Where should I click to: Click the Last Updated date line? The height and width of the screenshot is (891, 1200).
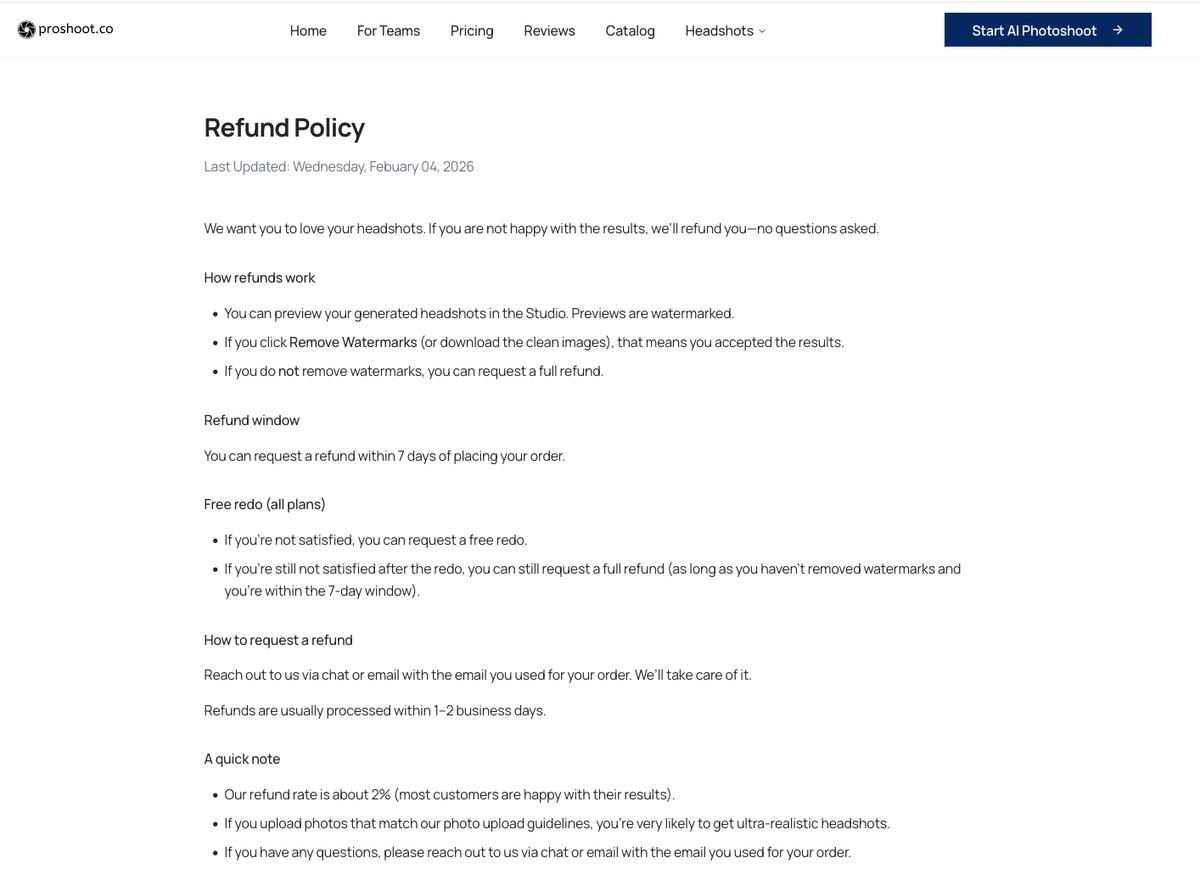coord(338,166)
